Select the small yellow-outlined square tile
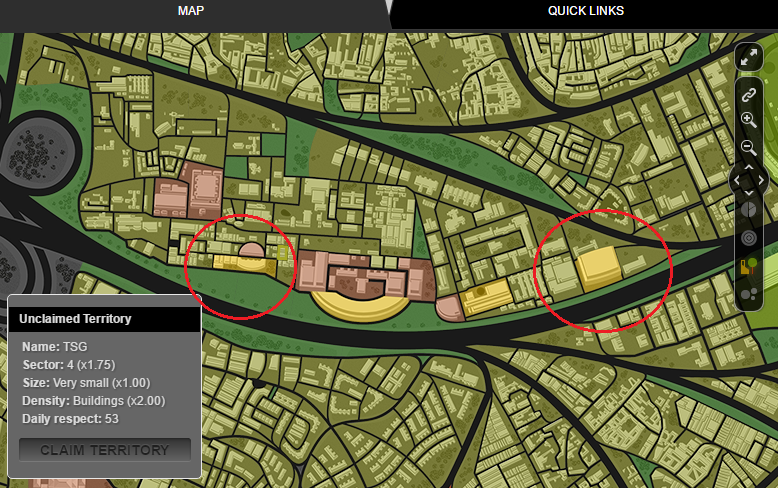778x488 pixels. coord(282,253)
